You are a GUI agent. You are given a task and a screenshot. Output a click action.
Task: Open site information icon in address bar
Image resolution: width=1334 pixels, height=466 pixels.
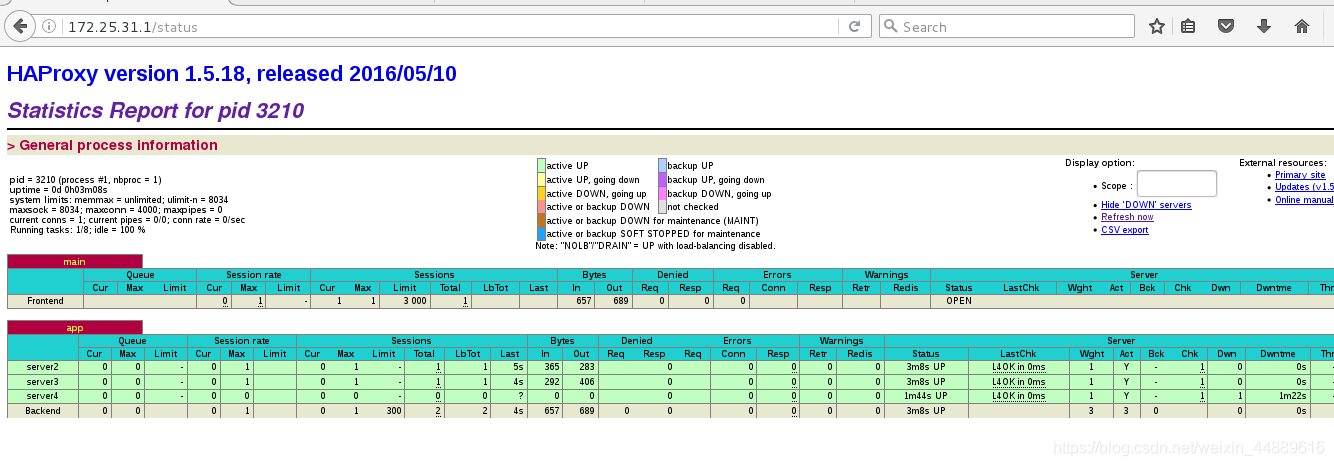[49, 27]
